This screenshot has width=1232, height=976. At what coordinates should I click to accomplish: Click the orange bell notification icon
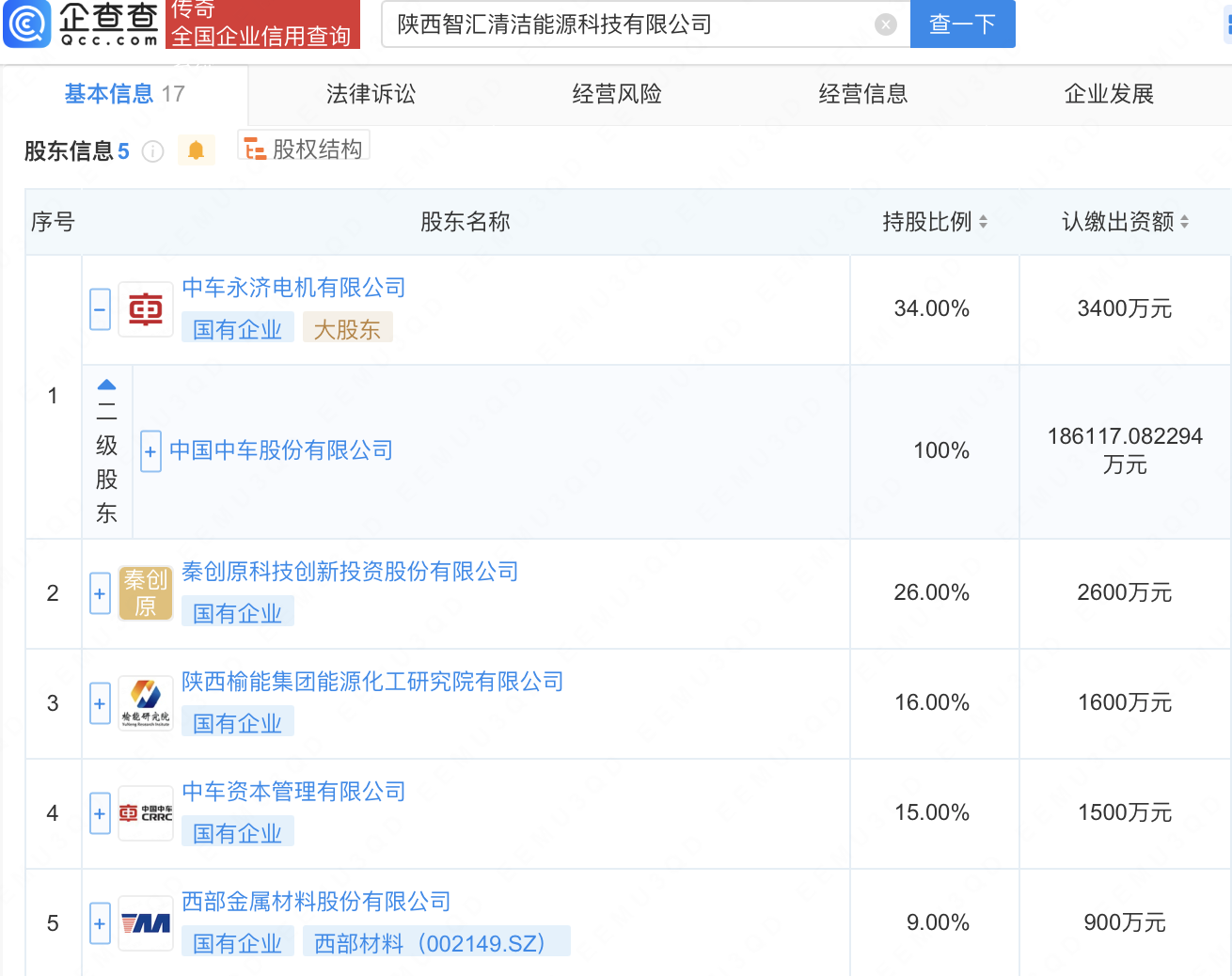[196, 150]
